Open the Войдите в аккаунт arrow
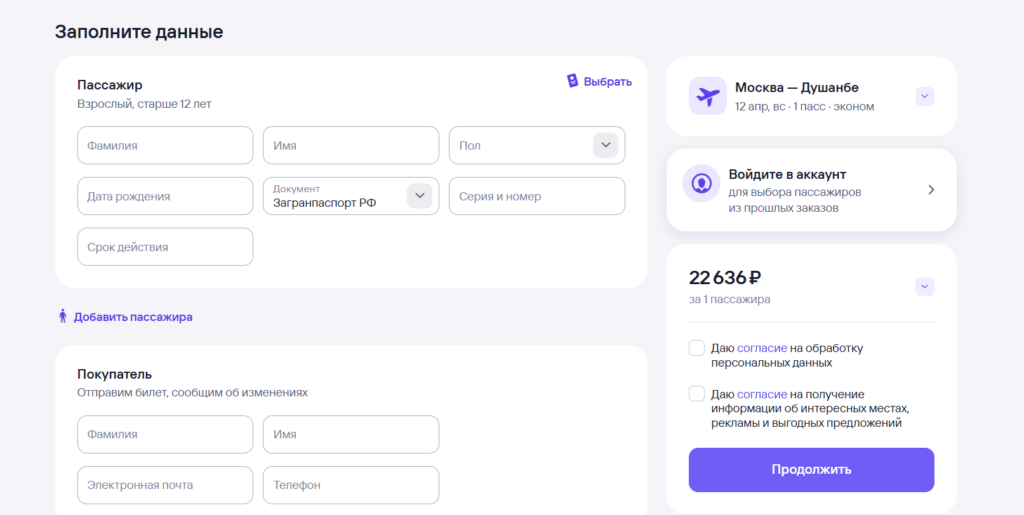Viewport: 1024px width, 515px height. (x=931, y=189)
